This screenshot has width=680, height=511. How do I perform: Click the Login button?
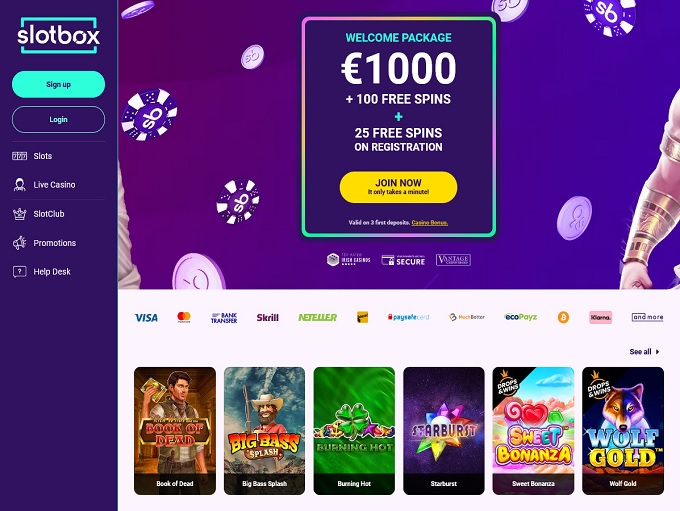point(59,119)
